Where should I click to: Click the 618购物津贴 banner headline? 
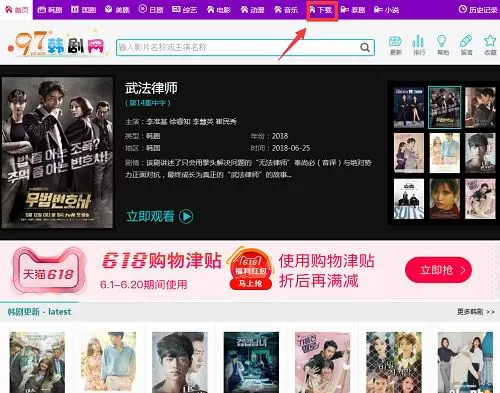tap(161, 260)
